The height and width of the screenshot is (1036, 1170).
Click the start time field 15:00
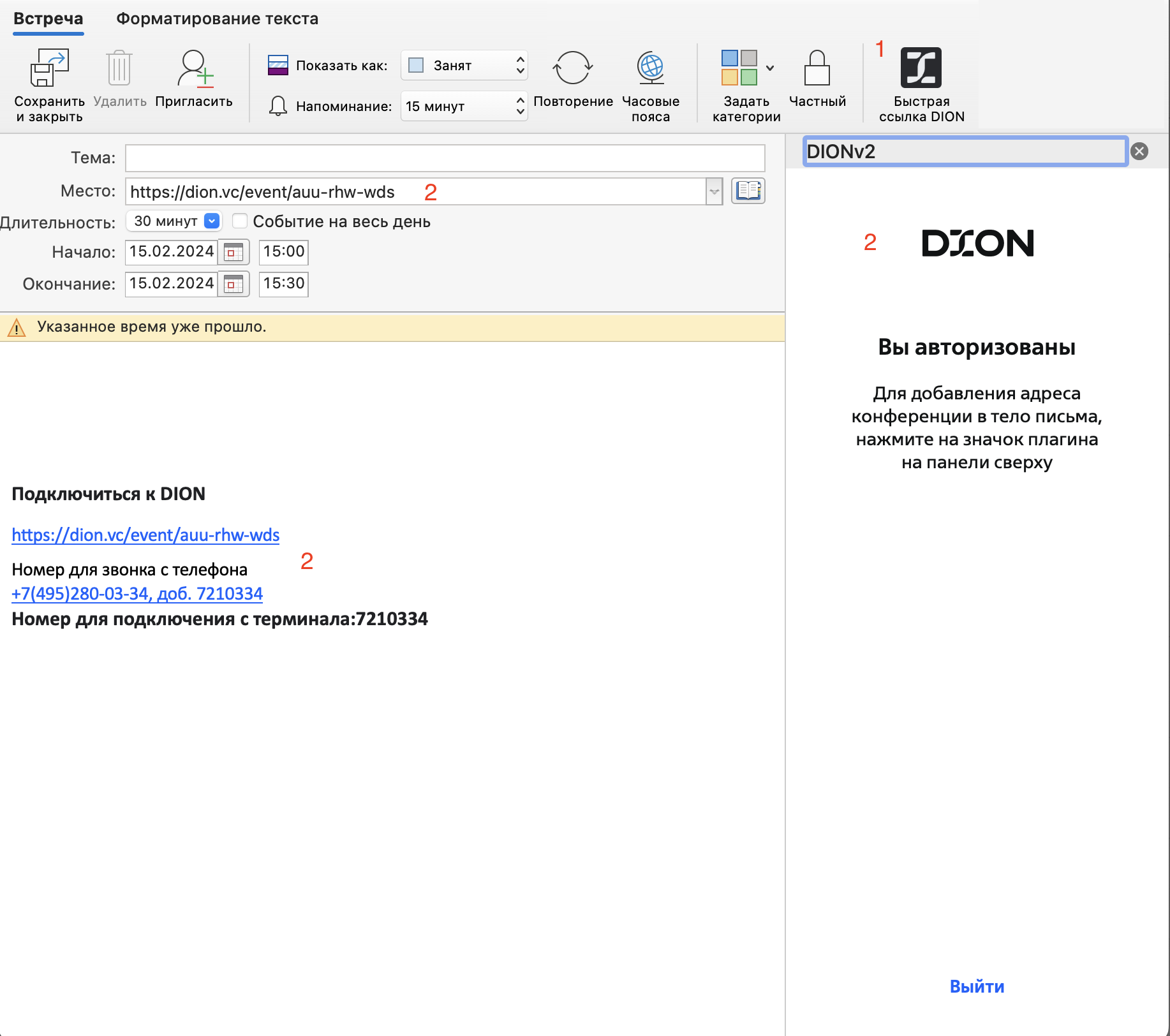(284, 252)
